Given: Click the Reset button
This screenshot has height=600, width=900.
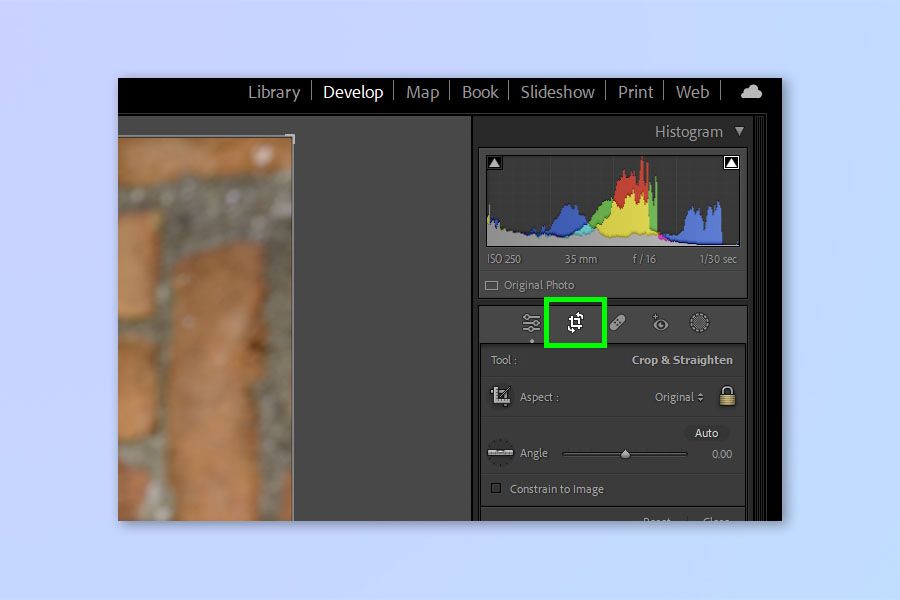Looking at the screenshot, I should click(657, 521).
